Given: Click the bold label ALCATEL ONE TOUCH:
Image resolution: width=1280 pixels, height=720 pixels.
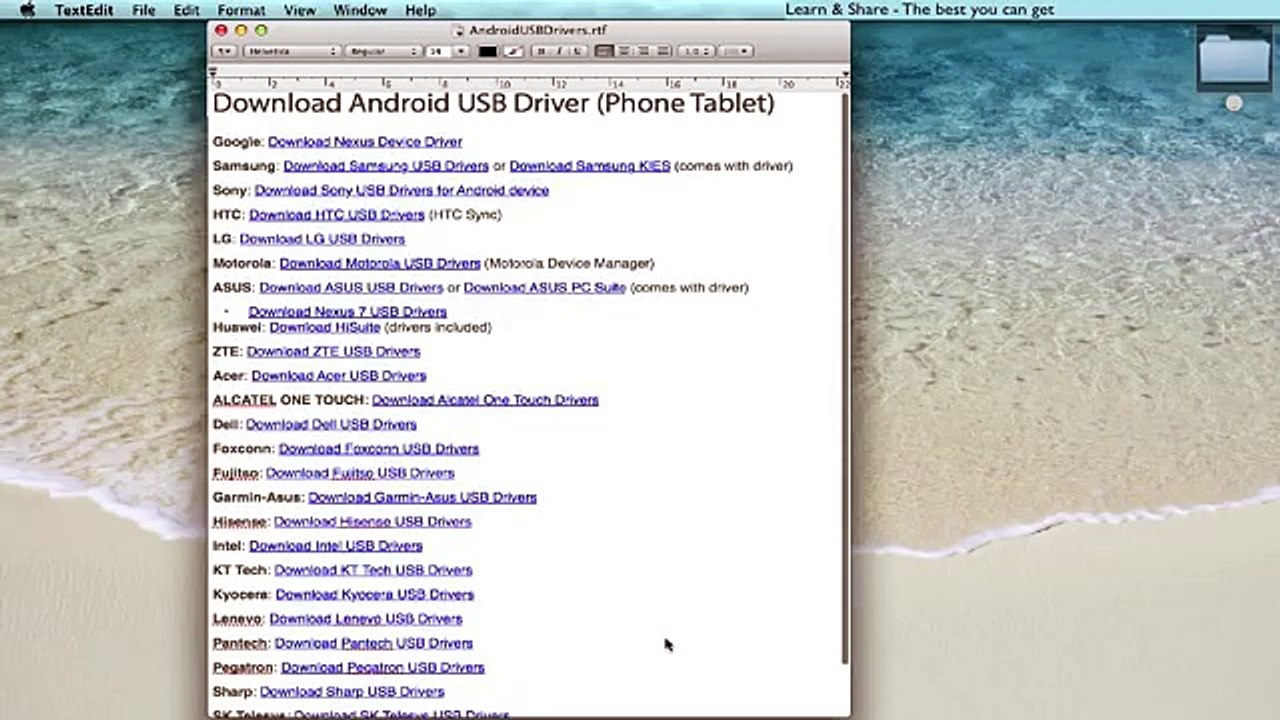Looking at the screenshot, I should [x=290, y=400].
